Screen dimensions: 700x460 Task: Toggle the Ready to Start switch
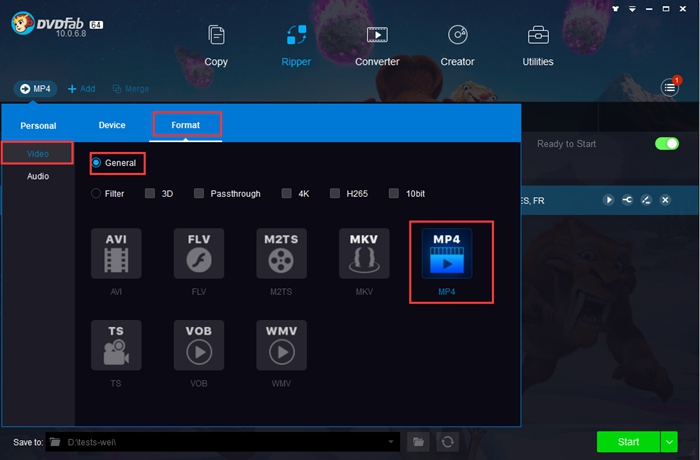point(667,143)
